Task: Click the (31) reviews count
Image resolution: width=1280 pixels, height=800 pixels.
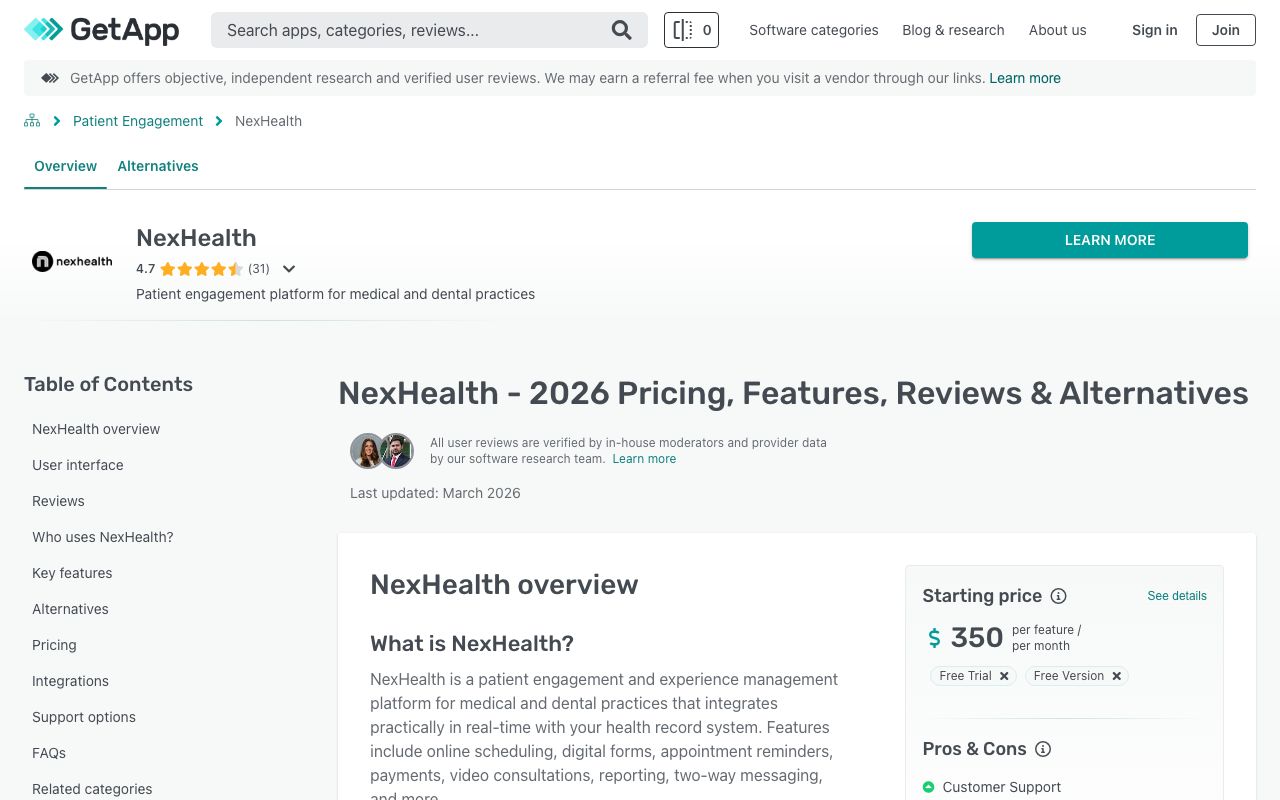Action: point(259,269)
